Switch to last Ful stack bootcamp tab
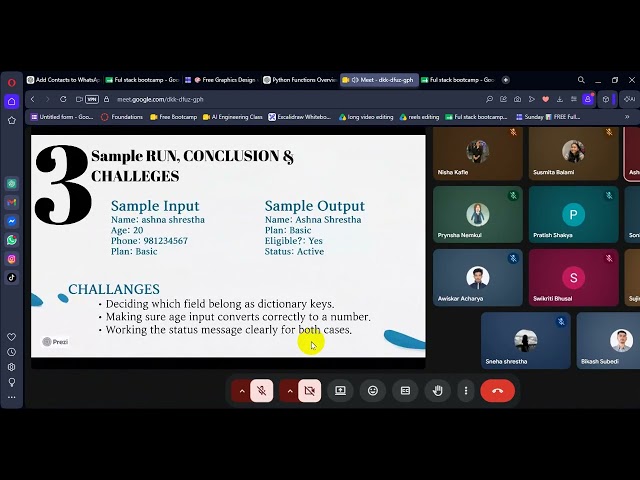The width and height of the screenshot is (640, 480). click(x=458, y=80)
